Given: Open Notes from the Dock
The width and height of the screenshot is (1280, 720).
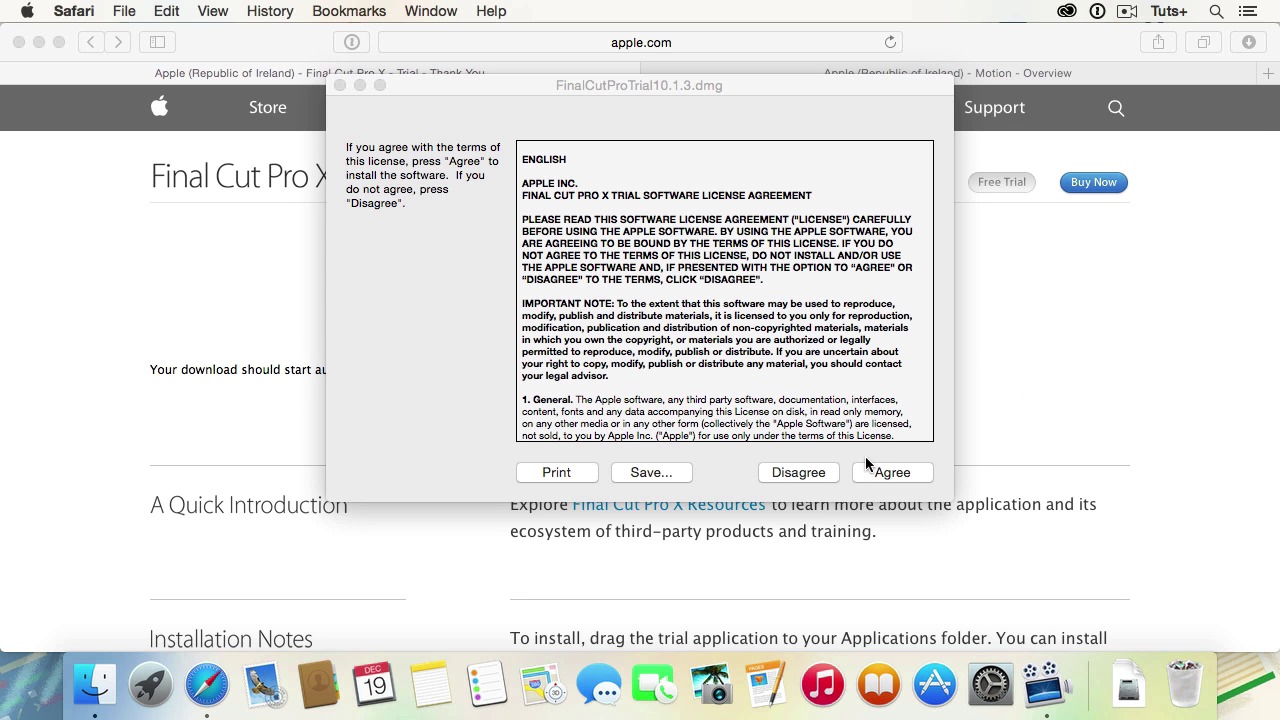Looking at the screenshot, I should [x=431, y=685].
